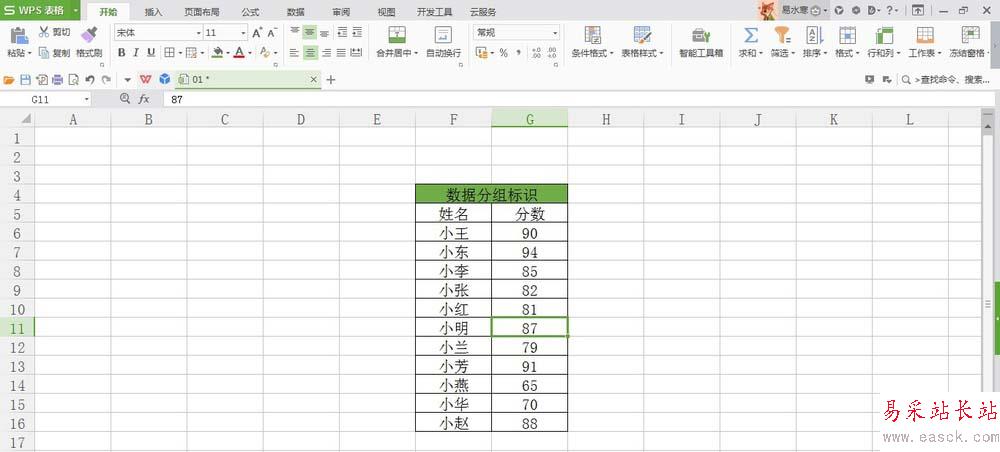Click the increase indent icon
This screenshot has width=1000, height=452.
357,32
